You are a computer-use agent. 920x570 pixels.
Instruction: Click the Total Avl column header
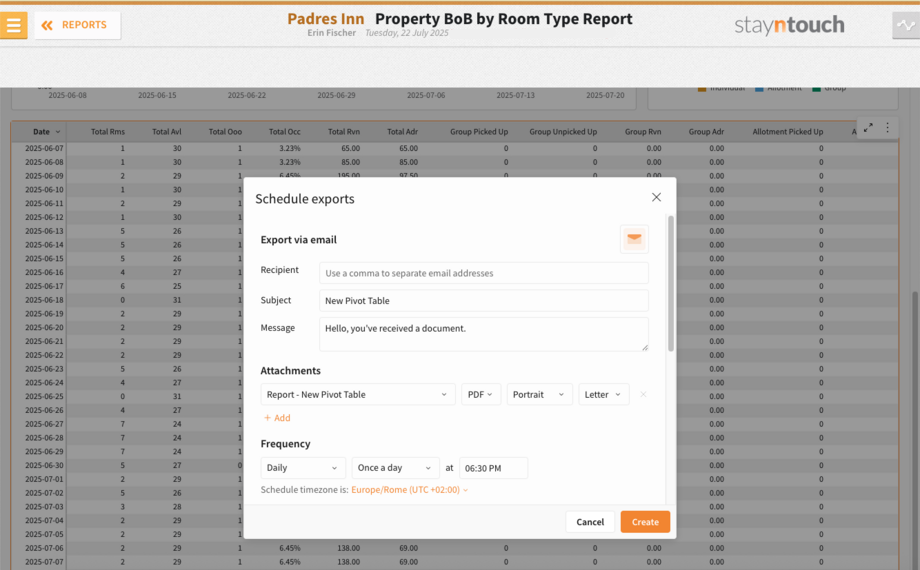tap(167, 131)
